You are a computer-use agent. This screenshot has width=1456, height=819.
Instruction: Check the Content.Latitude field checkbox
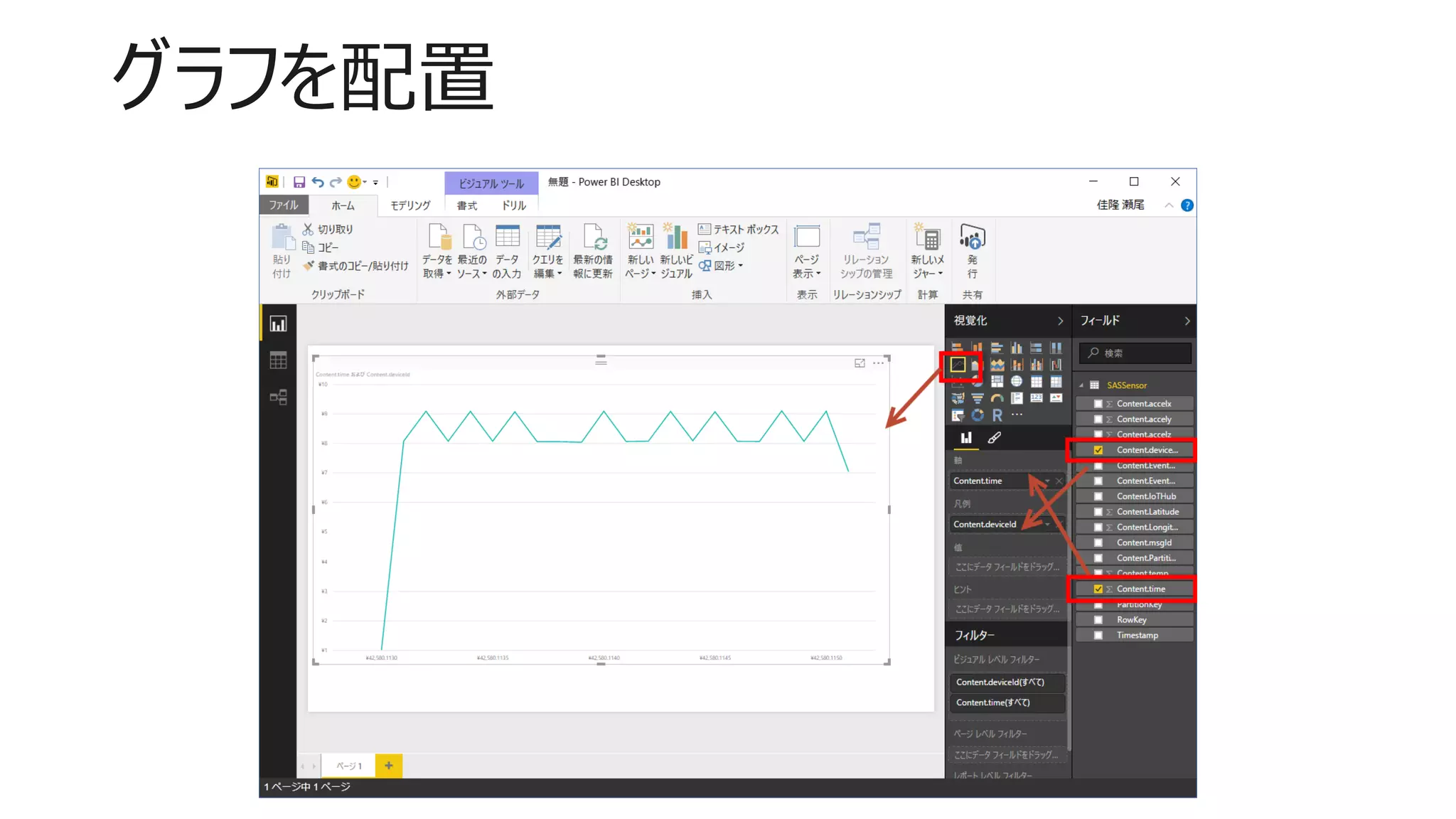[x=1098, y=512]
